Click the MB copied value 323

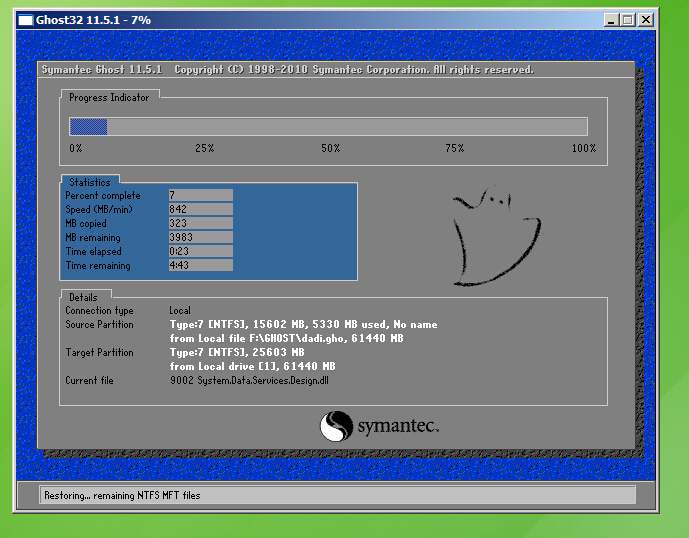(201, 223)
